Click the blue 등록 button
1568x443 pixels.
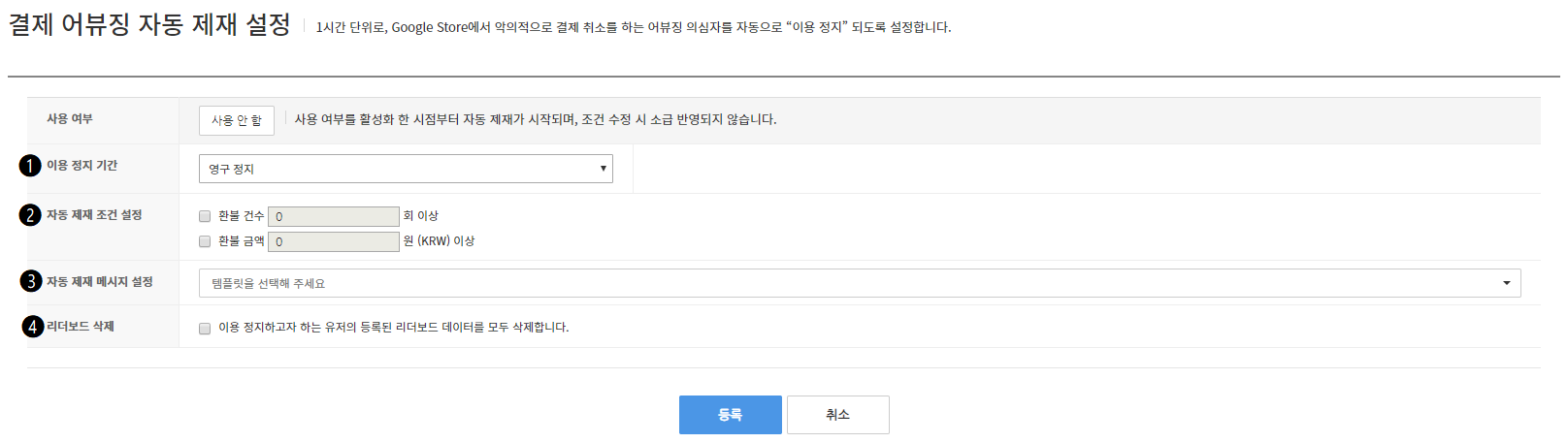731,415
